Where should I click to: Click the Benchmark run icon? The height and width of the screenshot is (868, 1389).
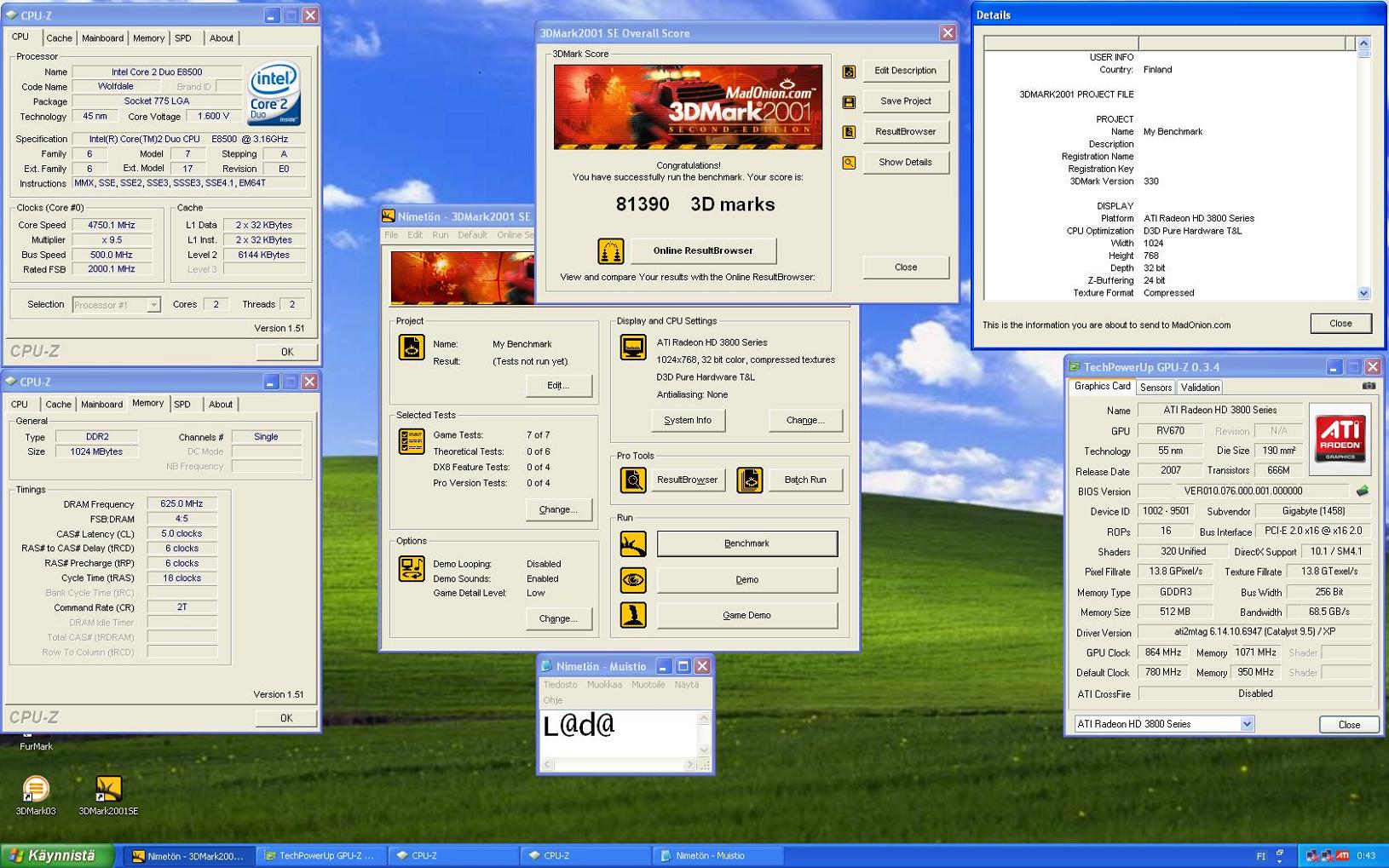pyautogui.click(x=633, y=543)
